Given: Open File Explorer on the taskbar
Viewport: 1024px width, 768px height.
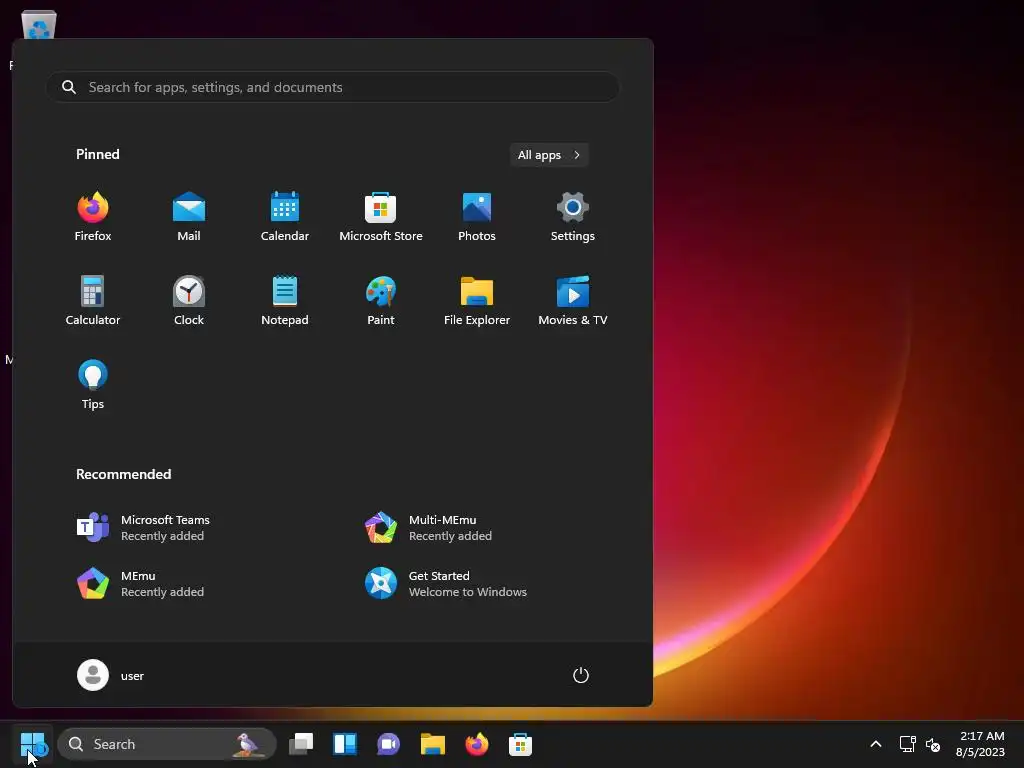Looking at the screenshot, I should [x=432, y=744].
